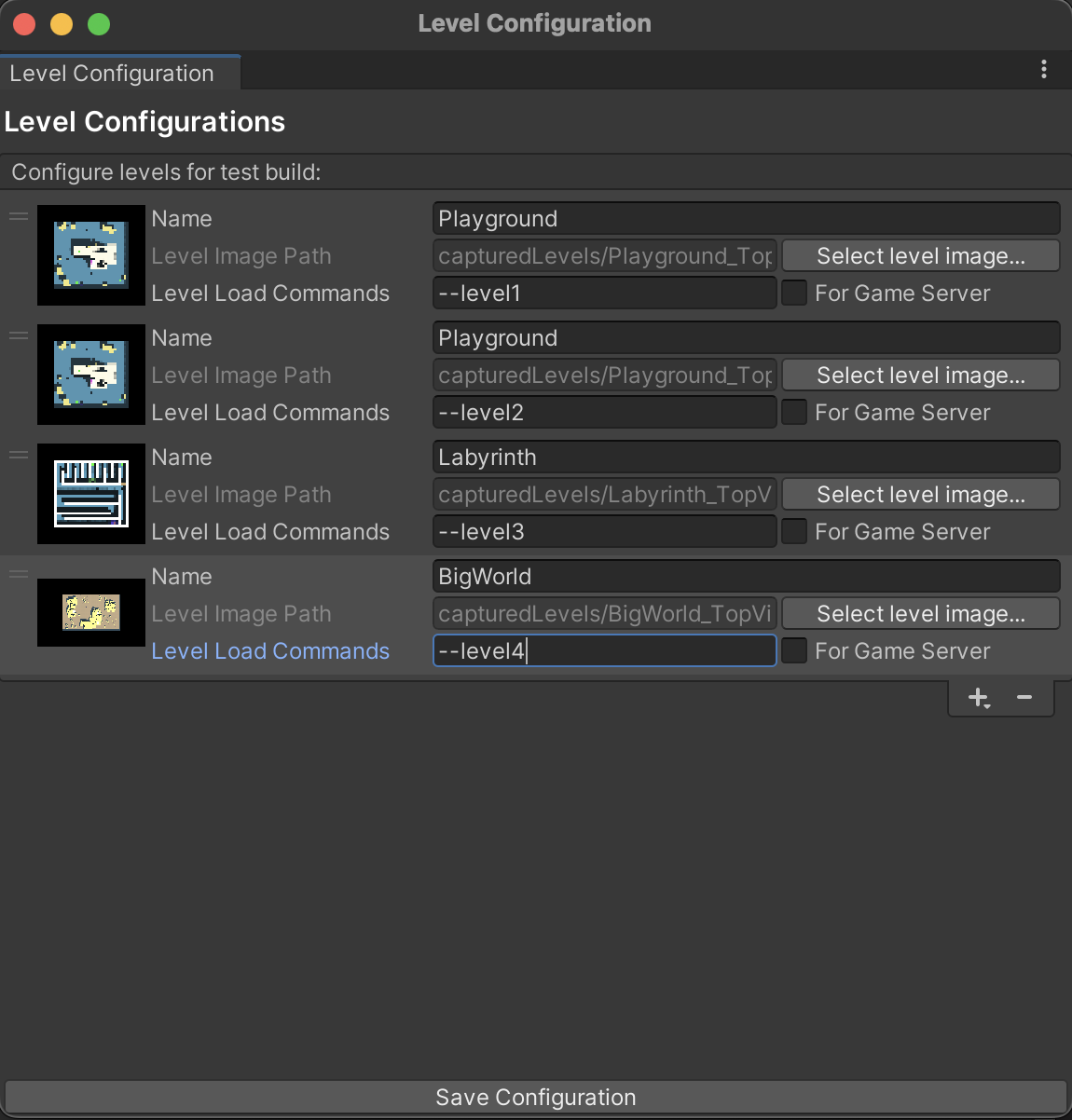The image size is (1072, 1120).
Task: Focus the --level2 load commands field
Action: pos(604,413)
